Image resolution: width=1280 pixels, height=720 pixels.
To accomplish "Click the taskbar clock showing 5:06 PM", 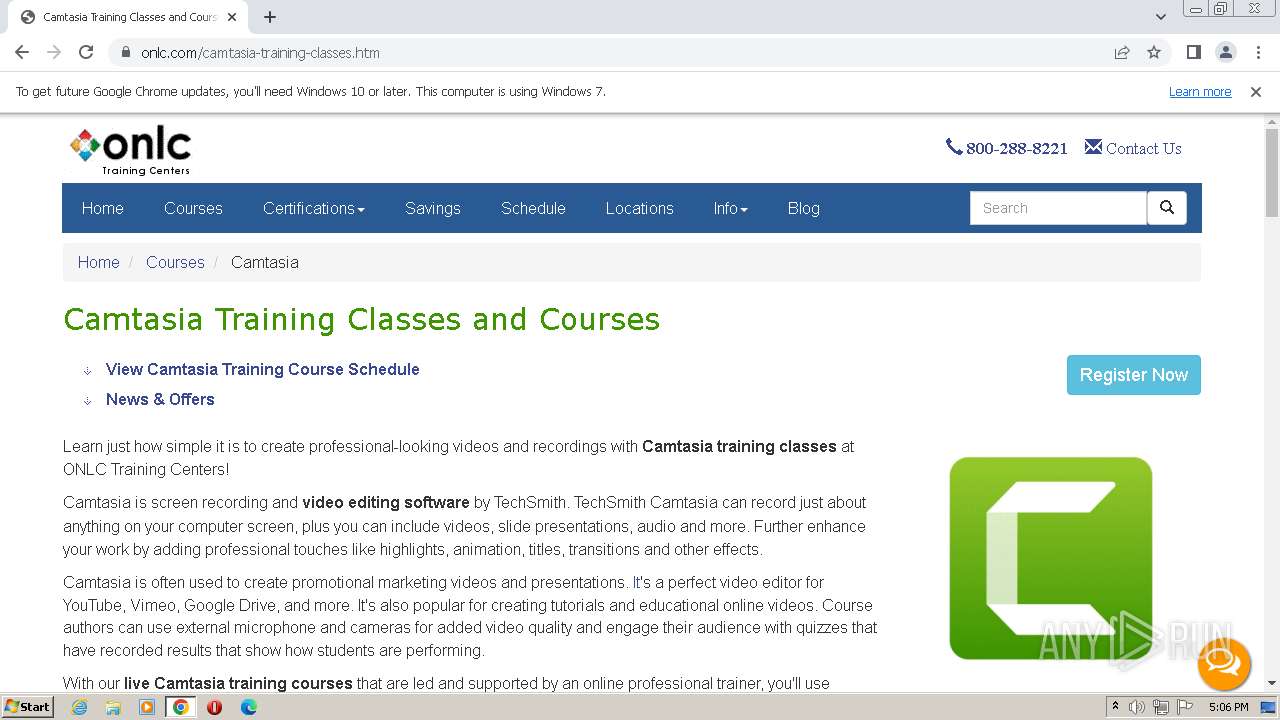I will click(1228, 707).
